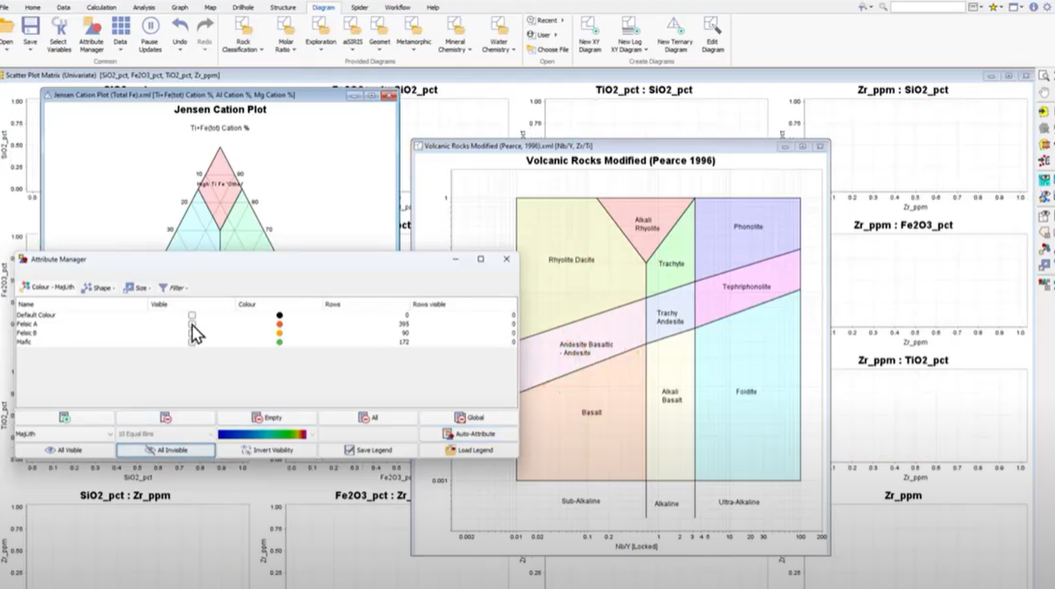Viewport: 1055px width, 589px height.
Task: Toggle Felsic A row visibility checkbox
Action: 192,324
